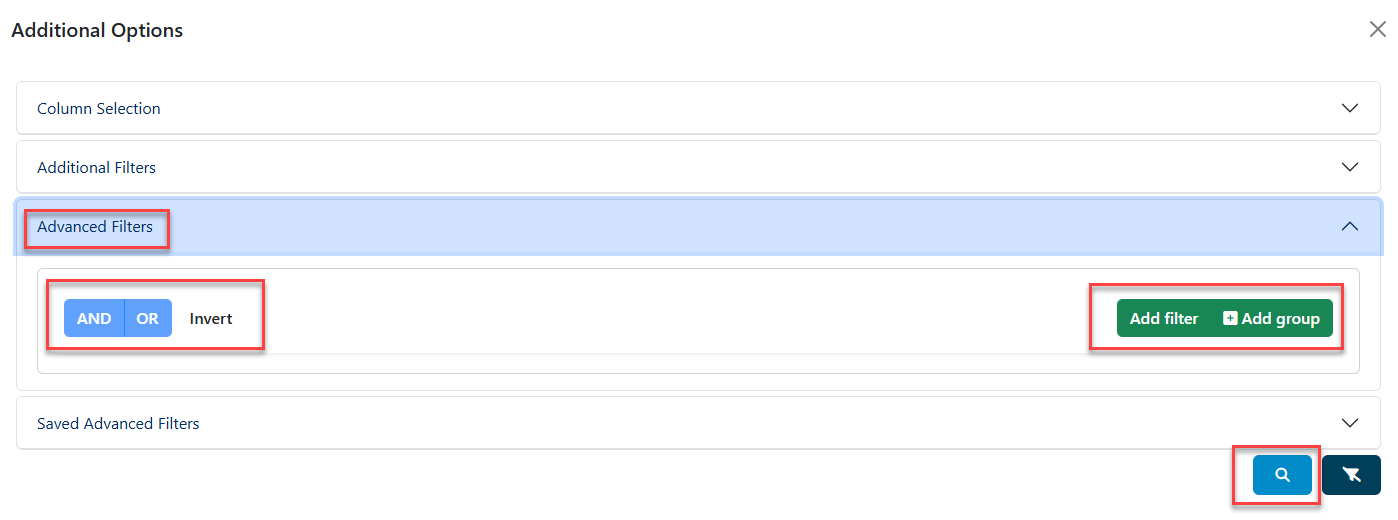
Task: Run search with the magnifying glass button
Action: click(x=1282, y=475)
